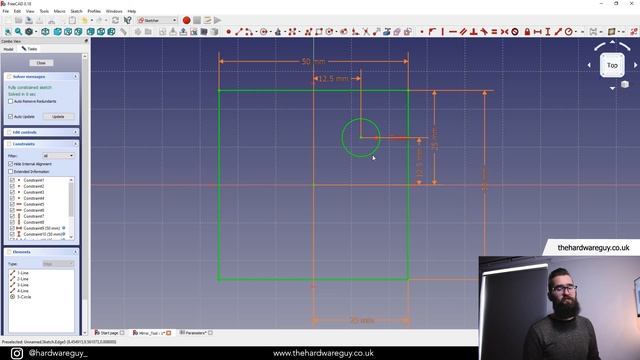Apply the block constraint
This screenshot has width=640, height=360.
(x=515, y=31)
